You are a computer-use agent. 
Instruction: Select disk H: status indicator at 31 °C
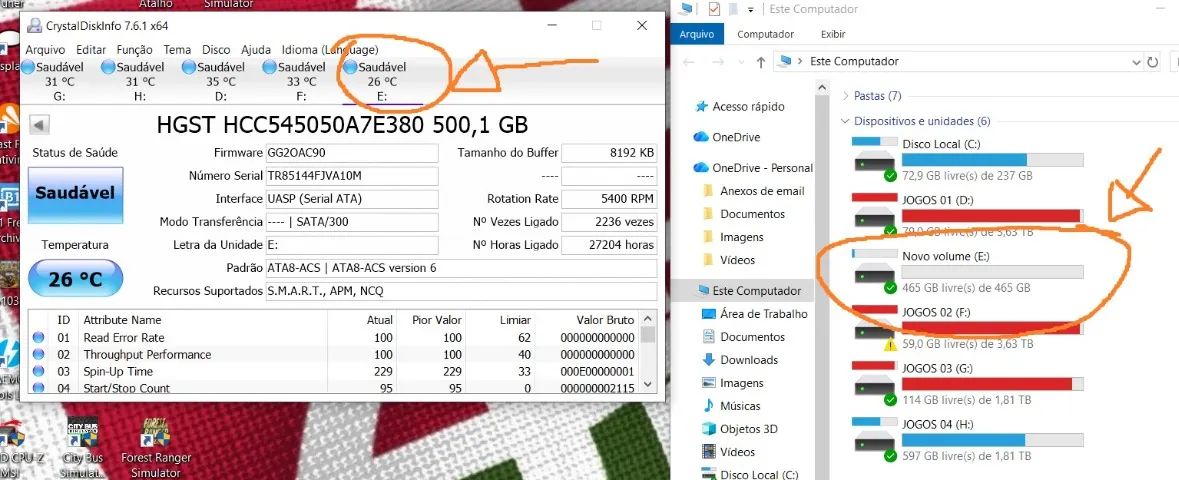tap(135, 81)
